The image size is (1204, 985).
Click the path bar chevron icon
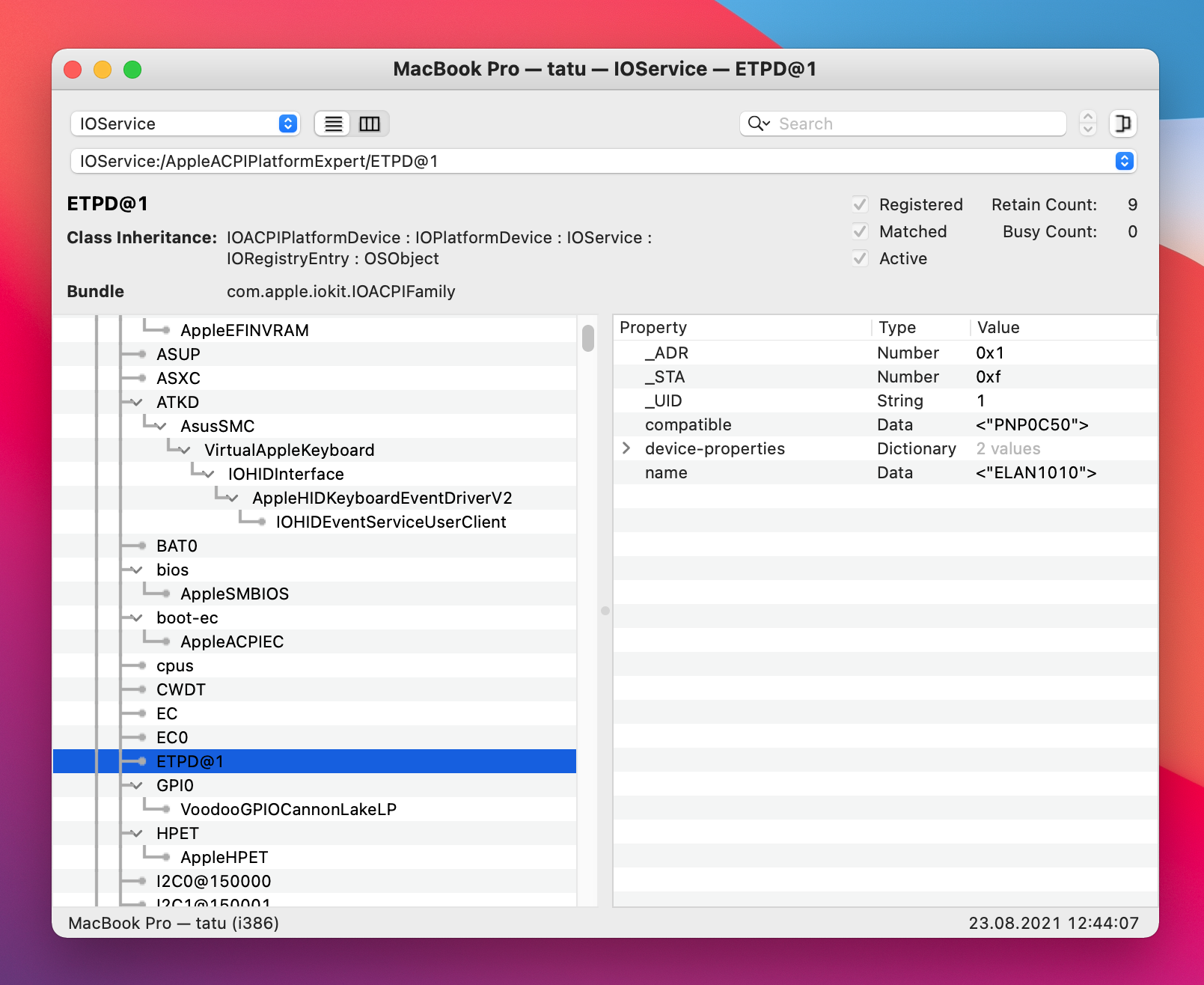1123,161
